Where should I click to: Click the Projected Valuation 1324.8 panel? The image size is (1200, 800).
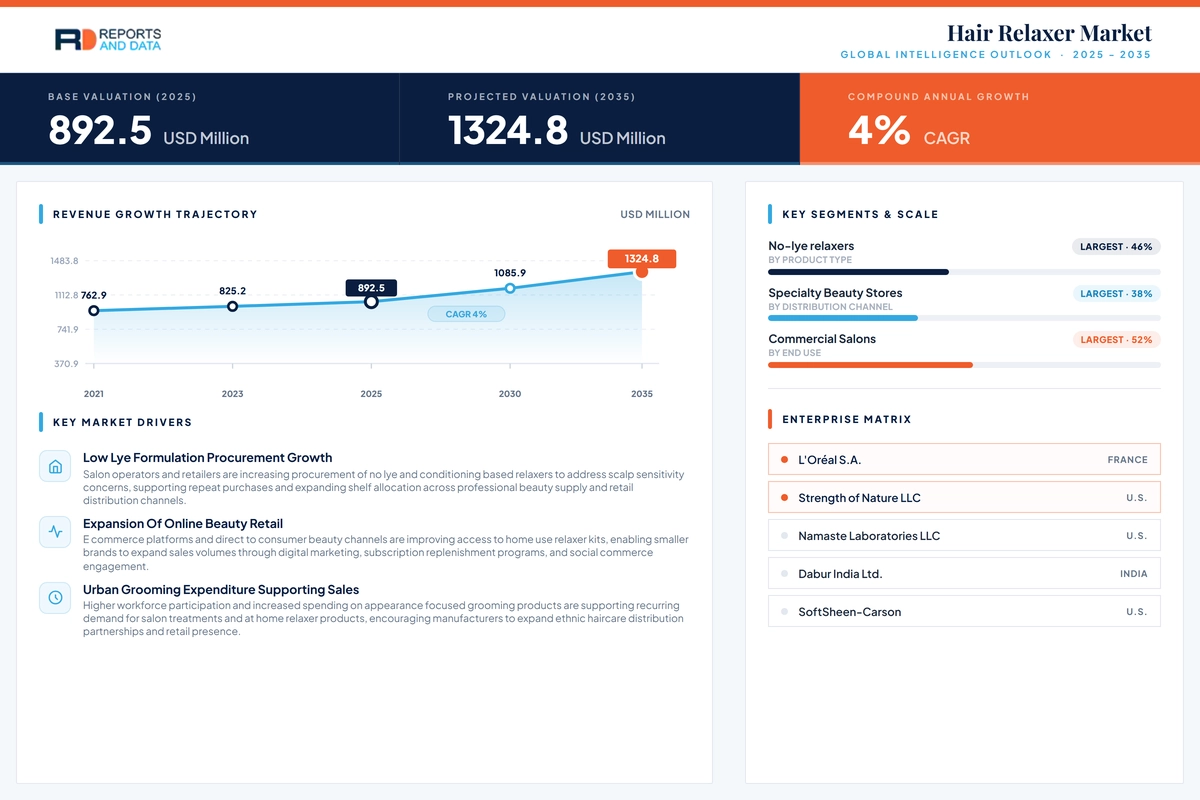pos(600,119)
